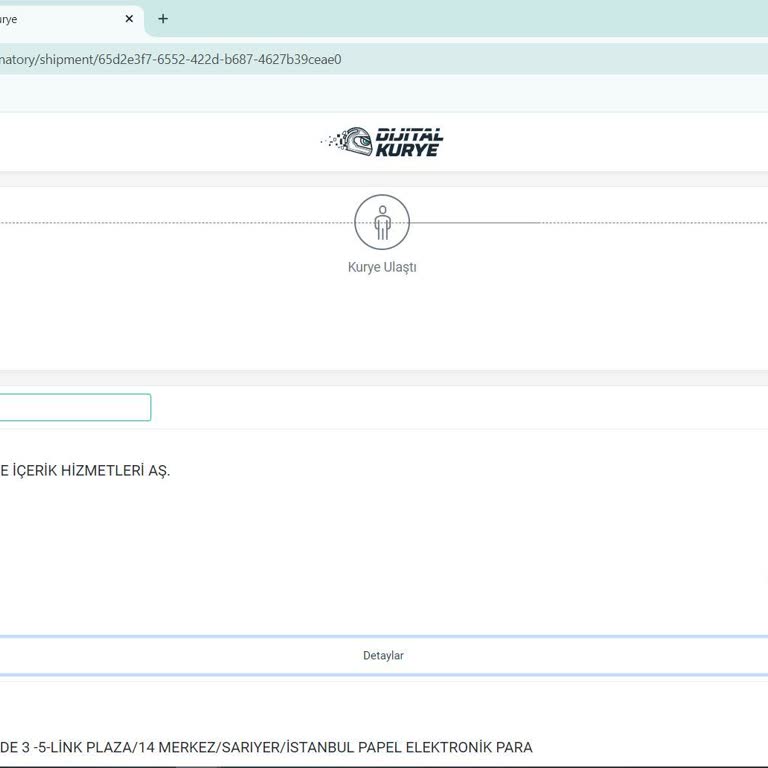Click blank status card area below Kurye Ulaştı
Viewport: 768px width, 768px height.
point(384,323)
